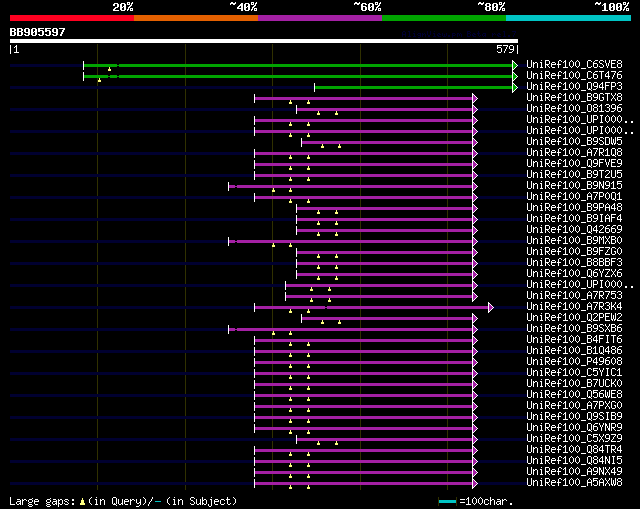
Task: Select the UniRef100_B7UCK0 label
Action: tap(574, 384)
